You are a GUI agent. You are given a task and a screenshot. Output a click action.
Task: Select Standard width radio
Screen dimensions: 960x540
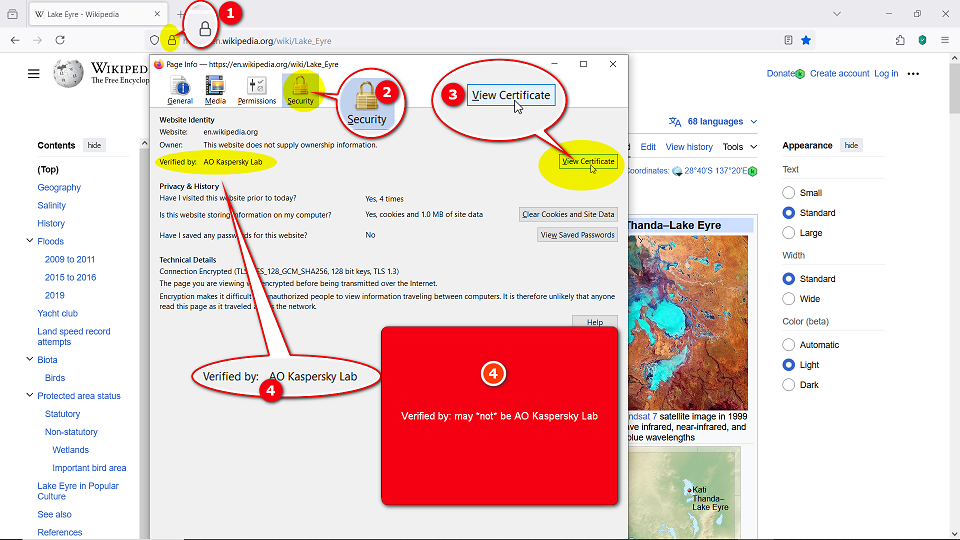point(789,279)
